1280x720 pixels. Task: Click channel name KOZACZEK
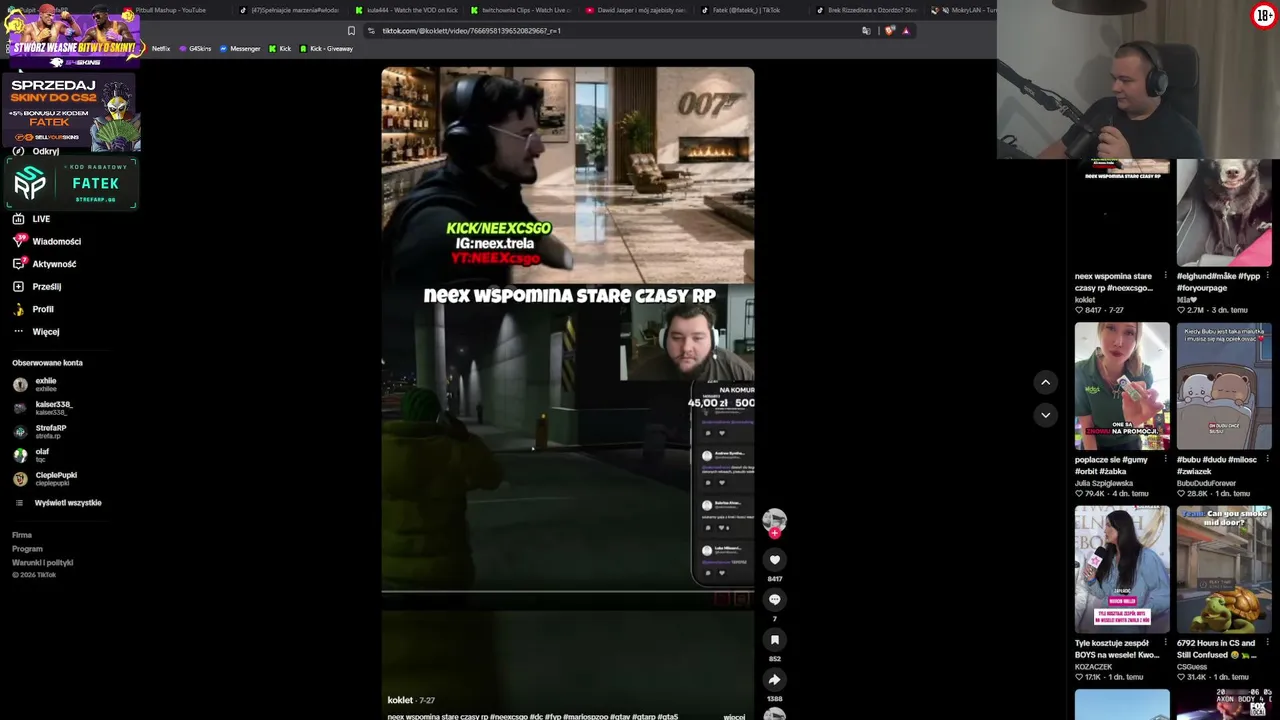1093,667
